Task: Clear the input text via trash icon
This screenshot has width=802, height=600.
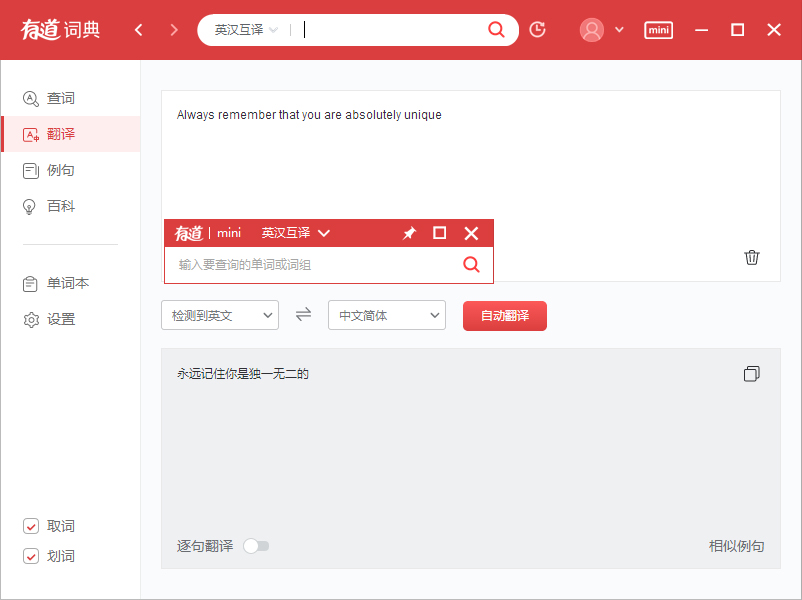Action: (x=752, y=257)
